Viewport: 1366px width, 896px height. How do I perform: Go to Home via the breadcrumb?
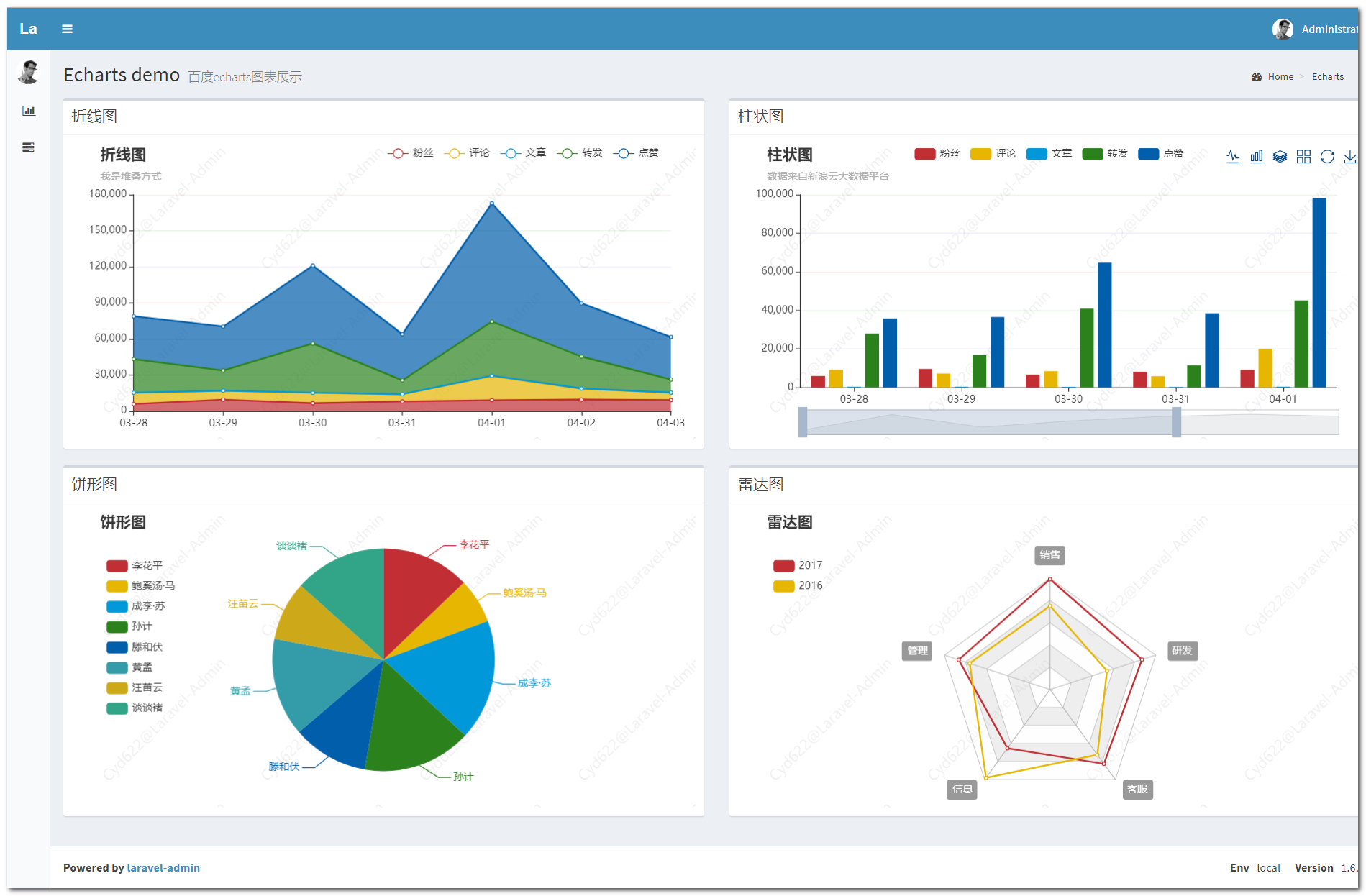1280,77
